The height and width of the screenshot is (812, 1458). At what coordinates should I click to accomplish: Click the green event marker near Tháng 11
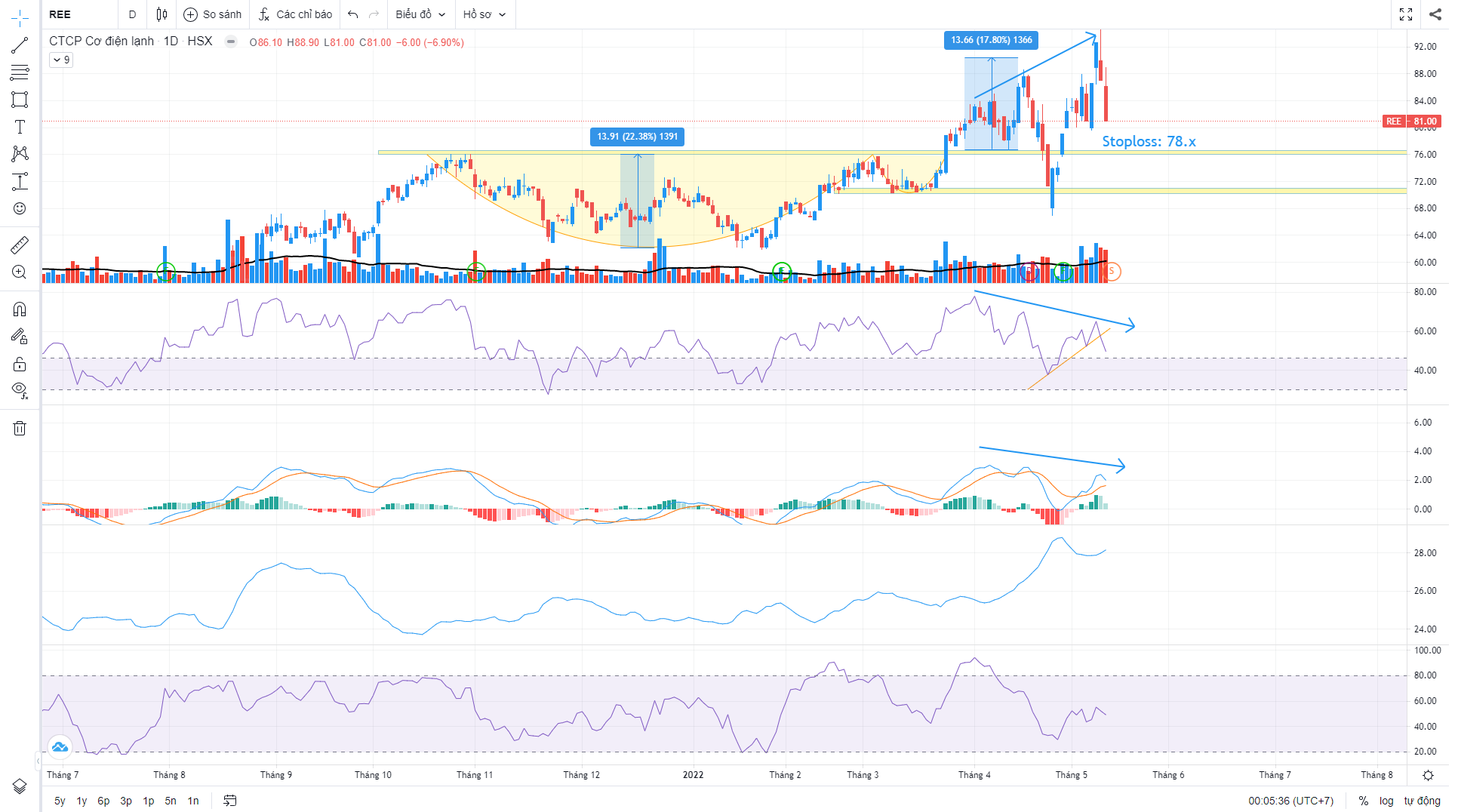click(475, 271)
